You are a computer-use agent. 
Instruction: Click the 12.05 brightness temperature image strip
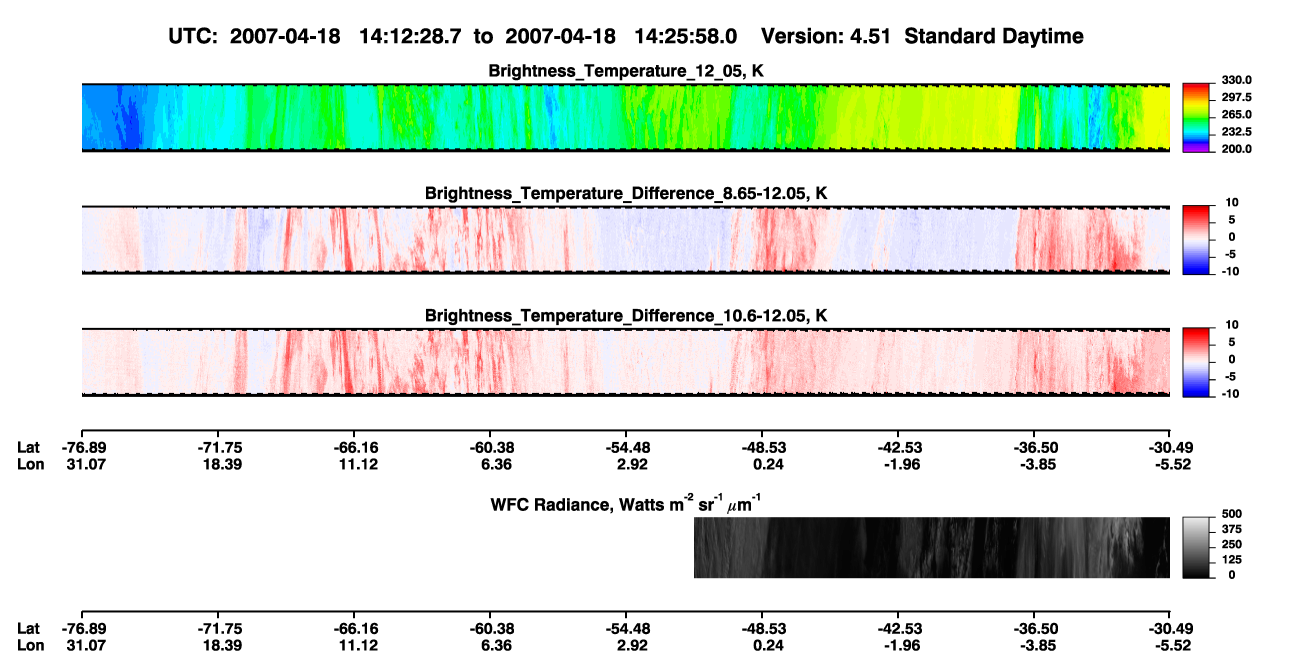[x=626, y=117]
